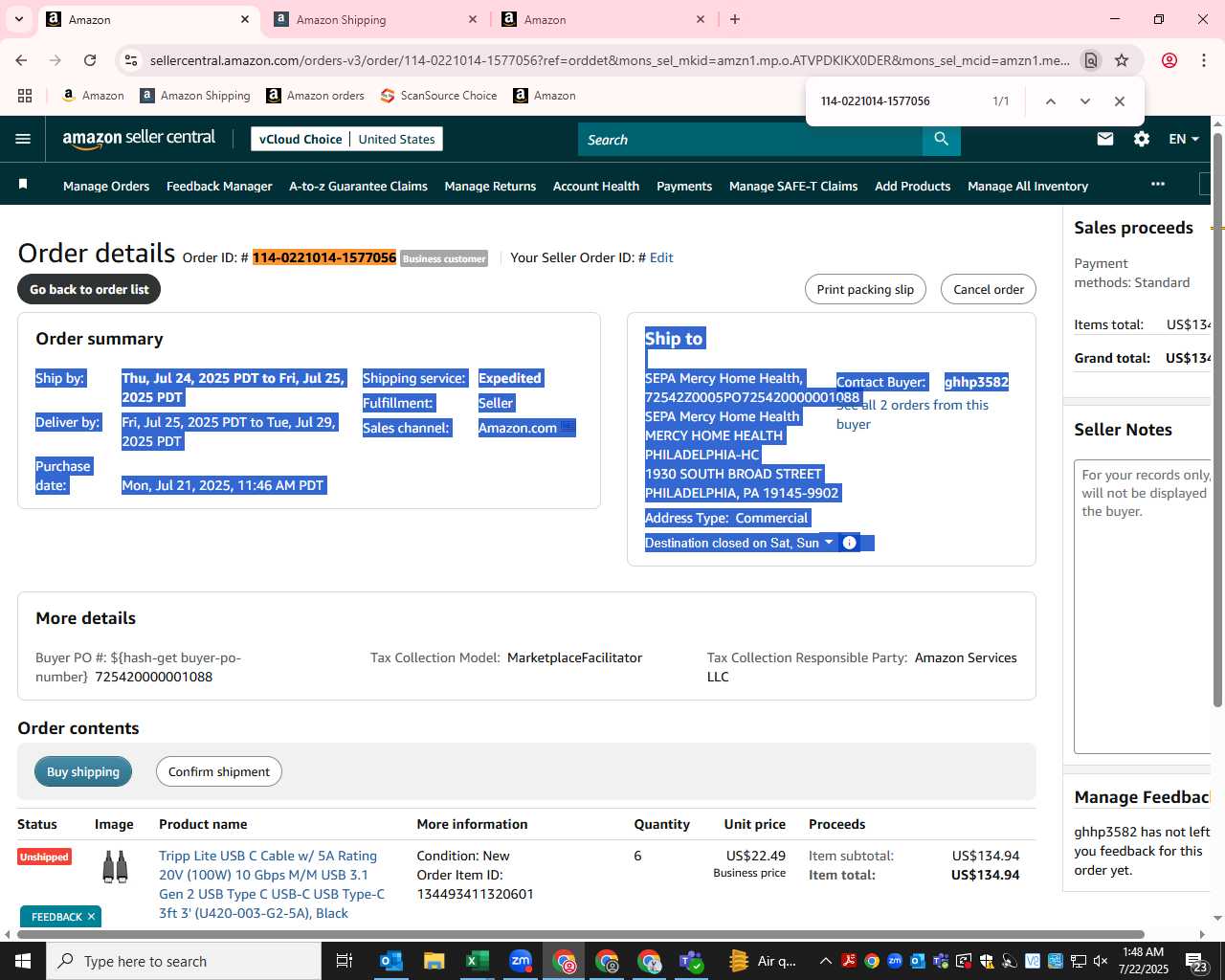The height and width of the screenshot is (980, 1225).
Task: Bookmark this page with the star icon
Action: (x=1122, y=60)
